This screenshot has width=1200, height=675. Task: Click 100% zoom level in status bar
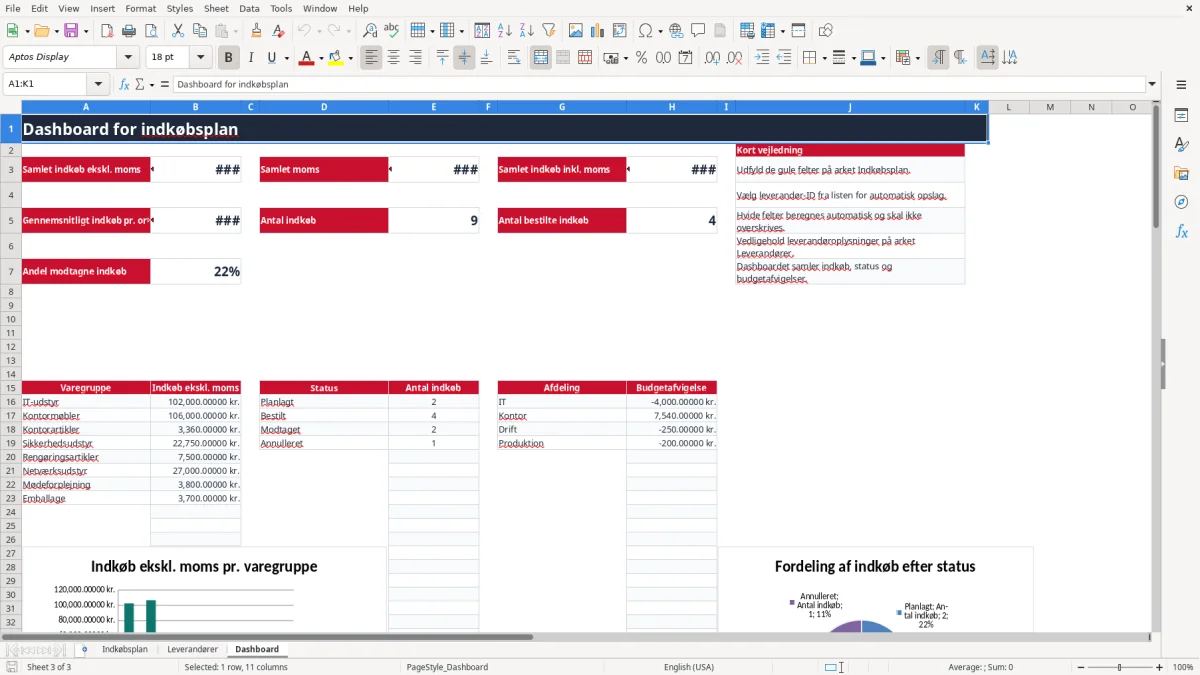1183,667
